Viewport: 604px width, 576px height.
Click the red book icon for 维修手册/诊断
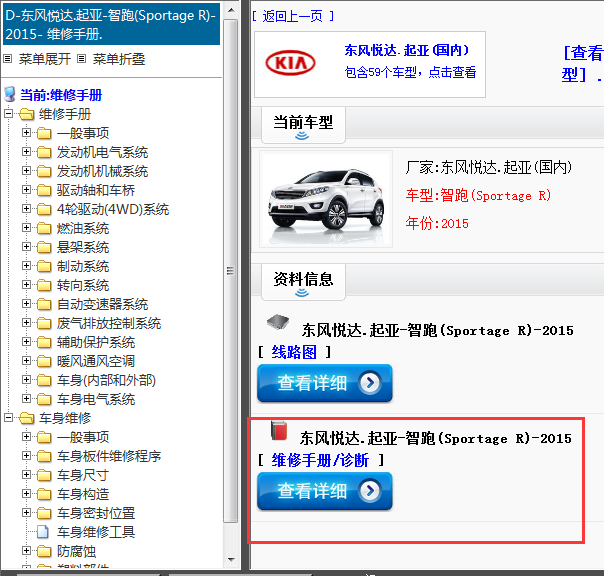(x=279, y=431)
